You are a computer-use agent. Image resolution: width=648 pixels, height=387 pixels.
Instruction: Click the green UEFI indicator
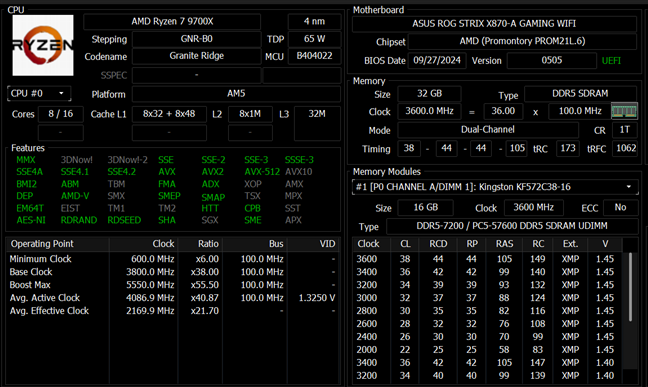(611, 61)
